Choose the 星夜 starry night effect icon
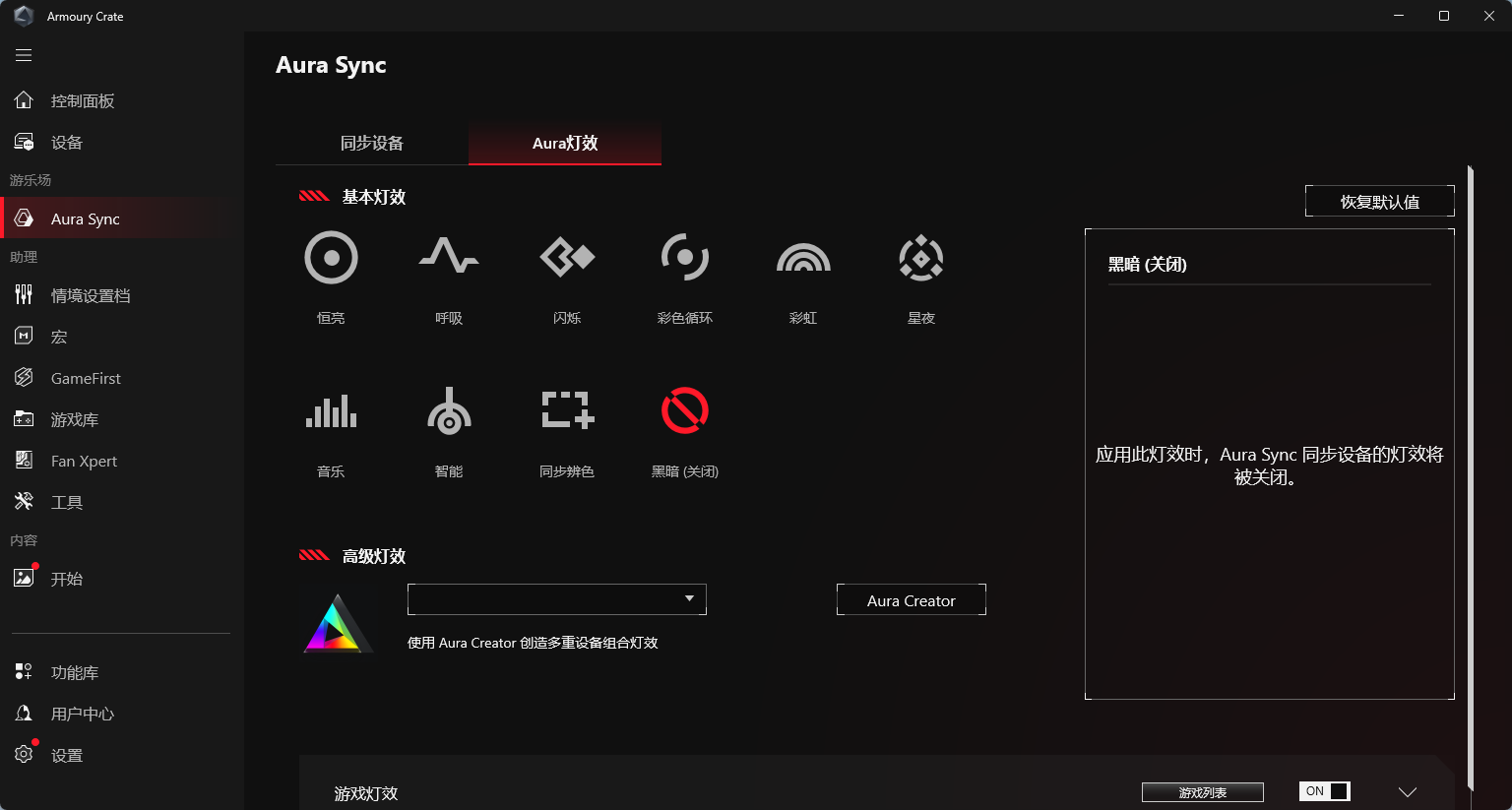Screen dimensions: 1512x810 coord(921,258)
